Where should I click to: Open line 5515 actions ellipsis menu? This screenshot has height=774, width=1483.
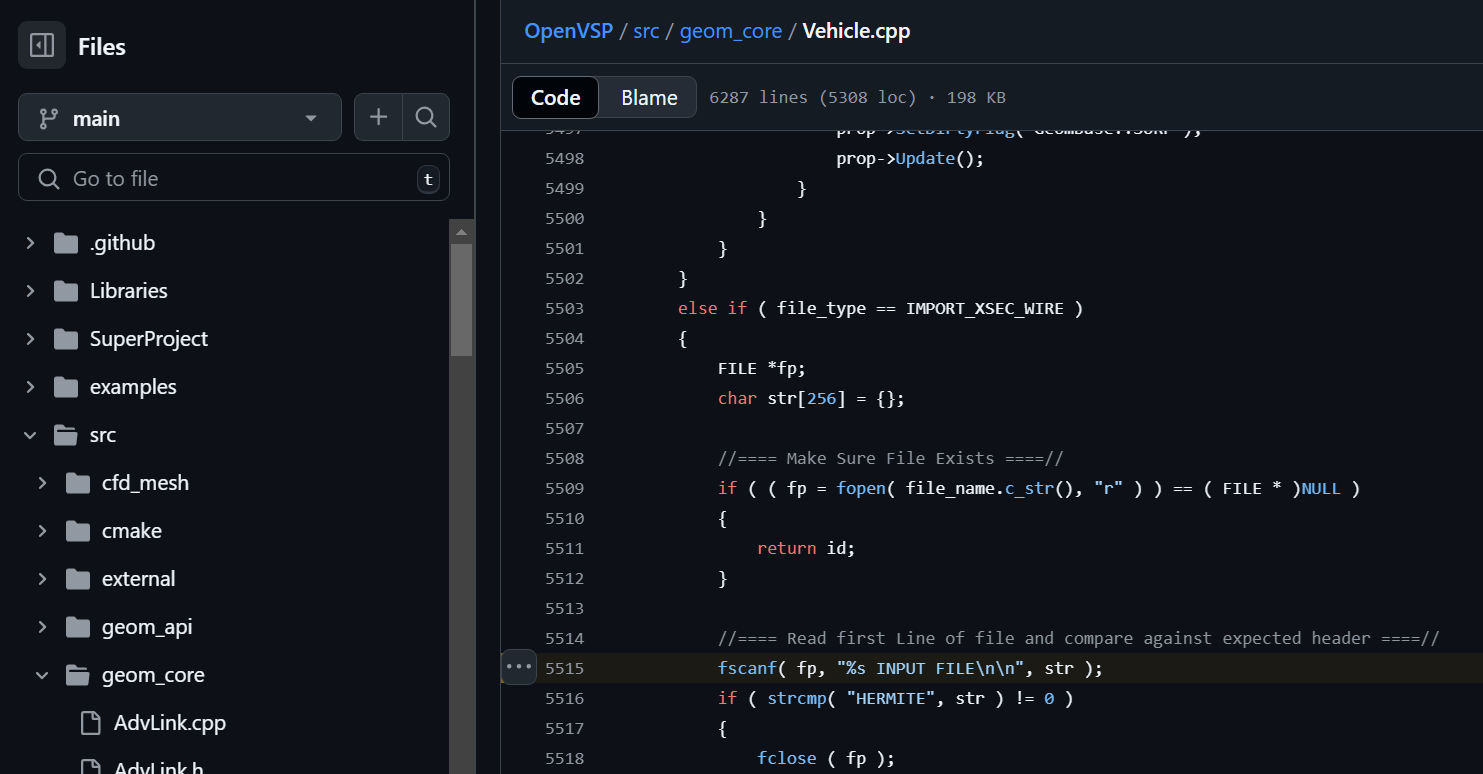click(519, 666)
